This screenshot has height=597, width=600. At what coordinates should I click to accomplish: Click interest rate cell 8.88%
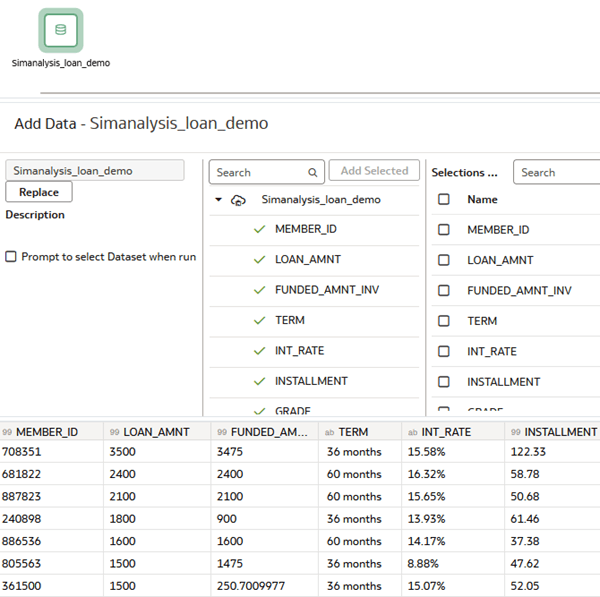453,564
